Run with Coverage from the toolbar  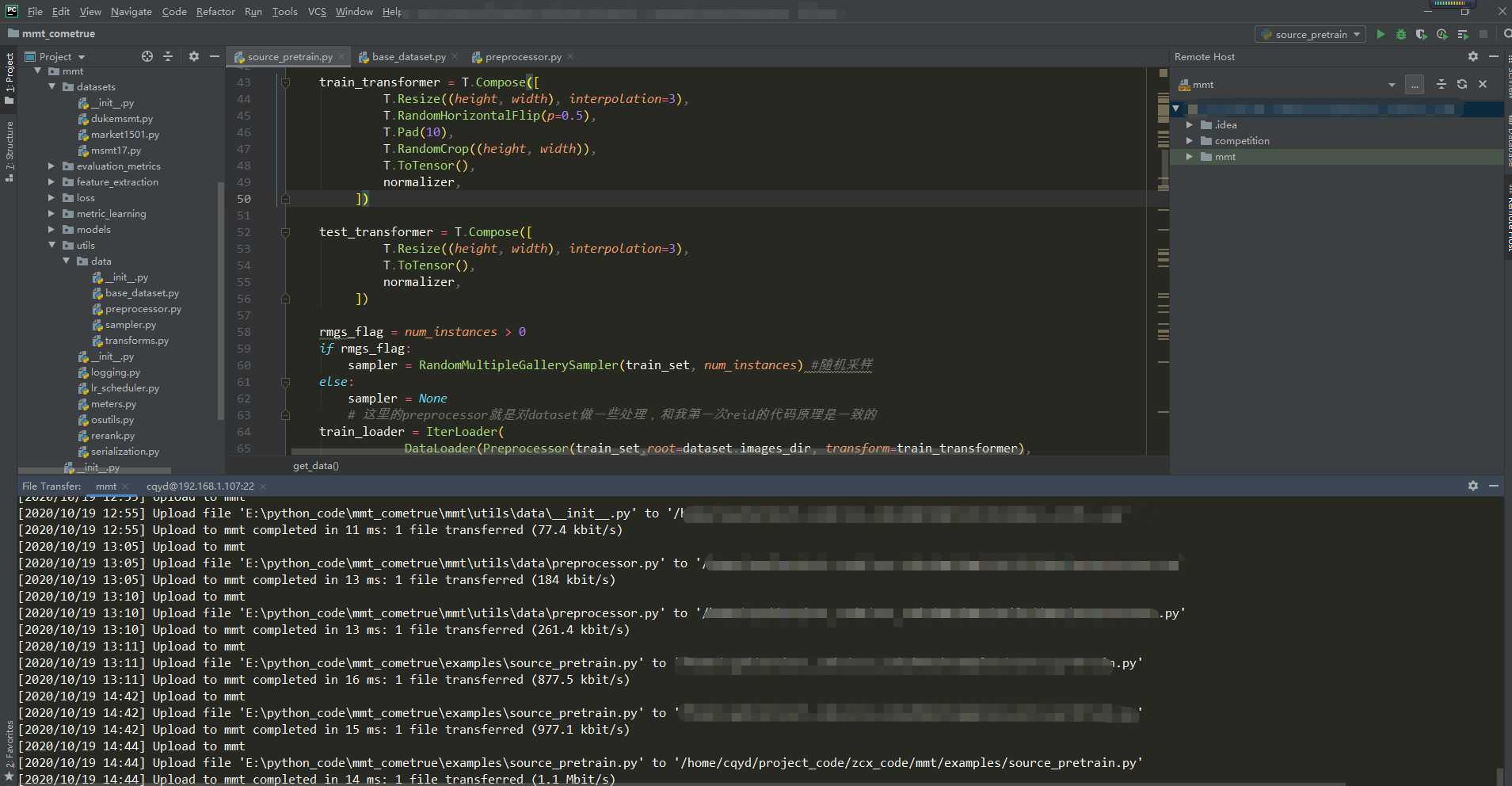(1422, 34)
